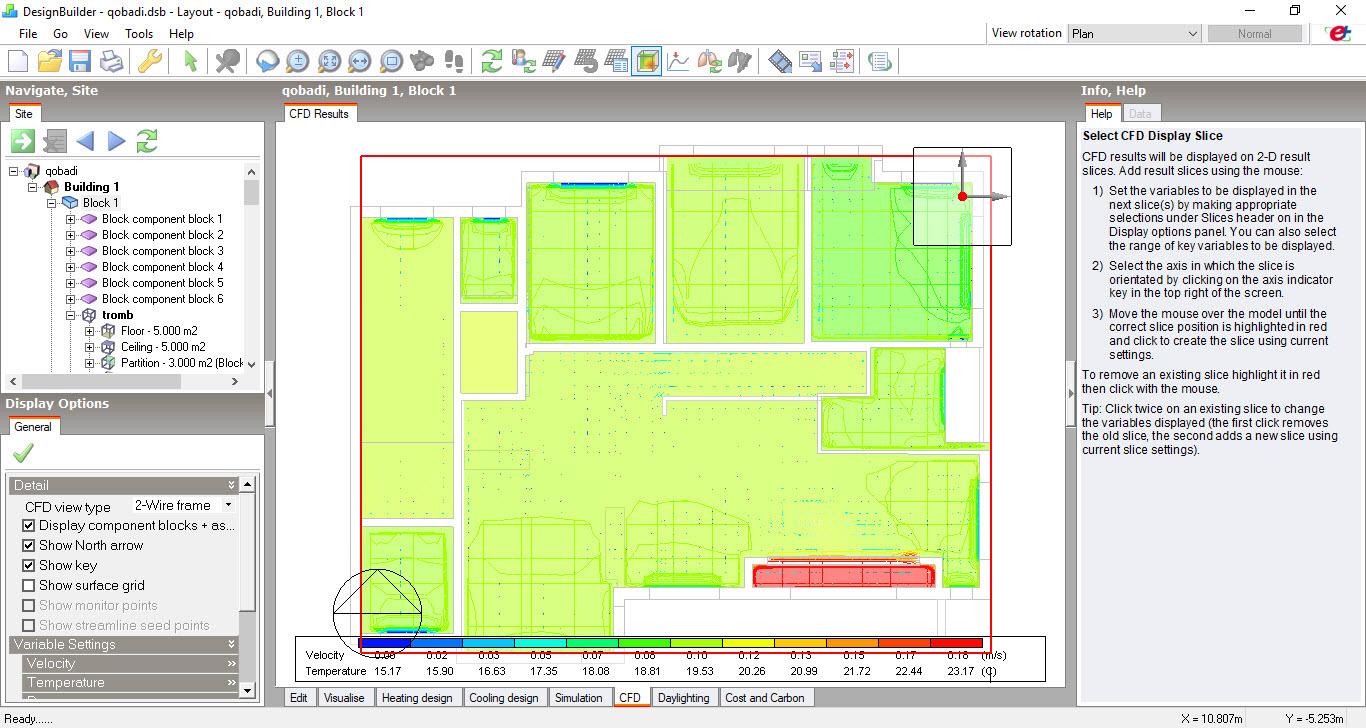Open the Cooling design tab
The height and width of the screenshot is (728, 1366).
pyautogui.click(x=503, y=698)
